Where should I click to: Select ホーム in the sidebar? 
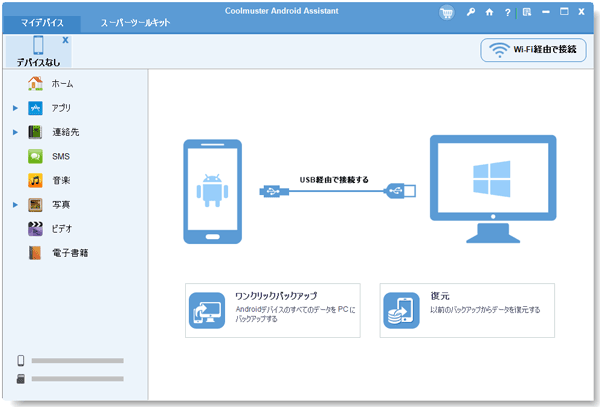(62, 83)
